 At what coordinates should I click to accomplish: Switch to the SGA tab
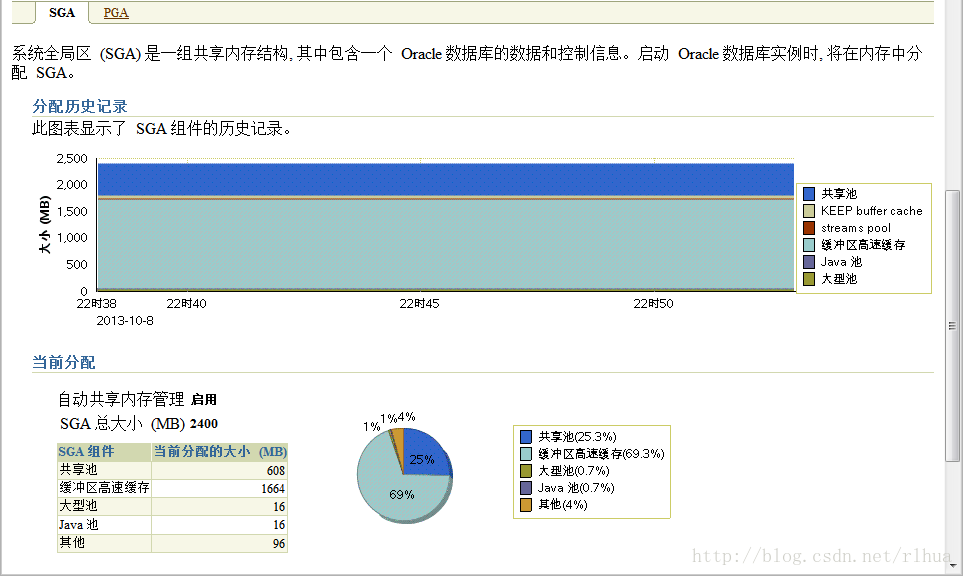[62, 12]
